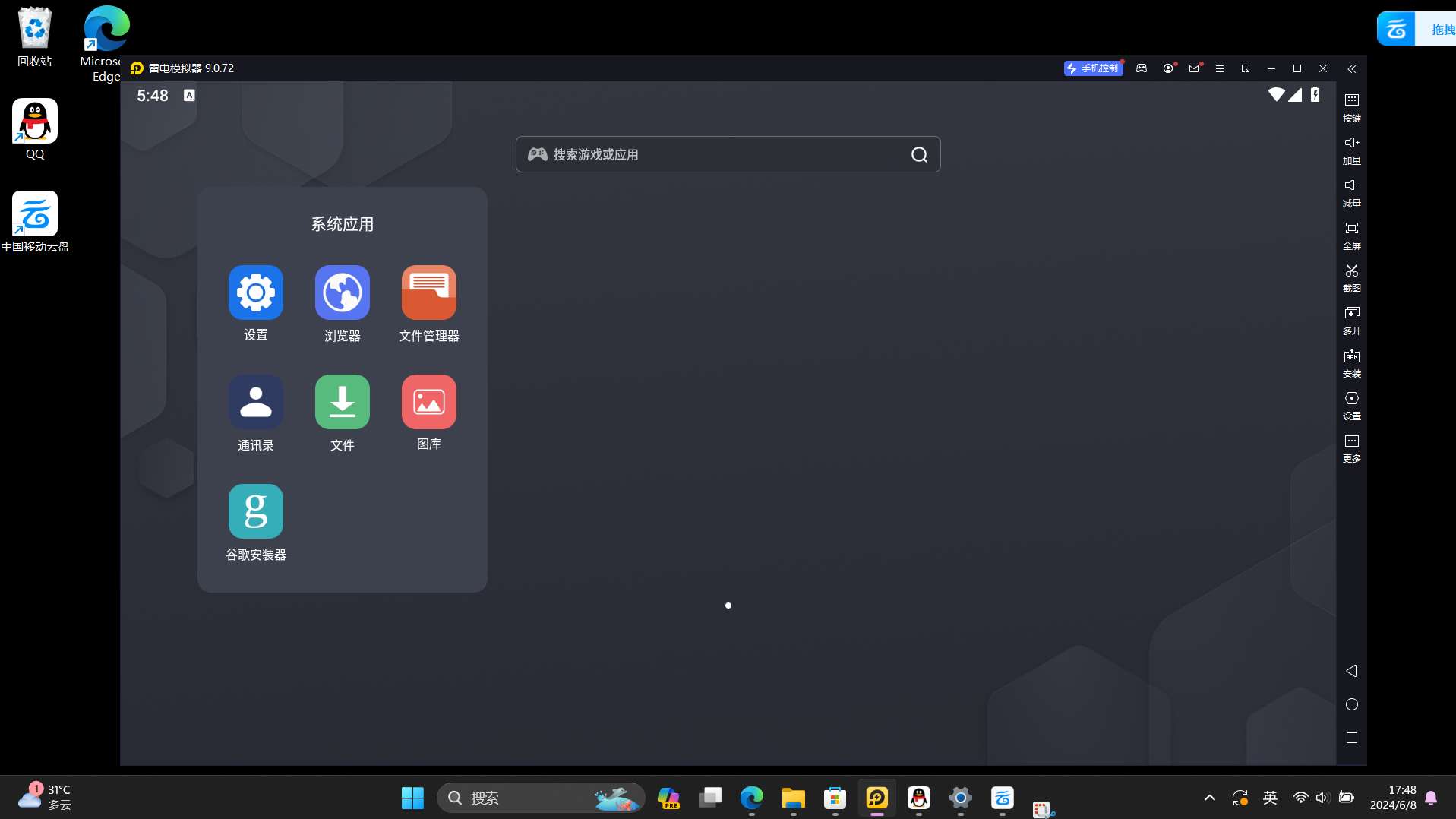Open the green 文件 download app

click(x=342, y=402)
